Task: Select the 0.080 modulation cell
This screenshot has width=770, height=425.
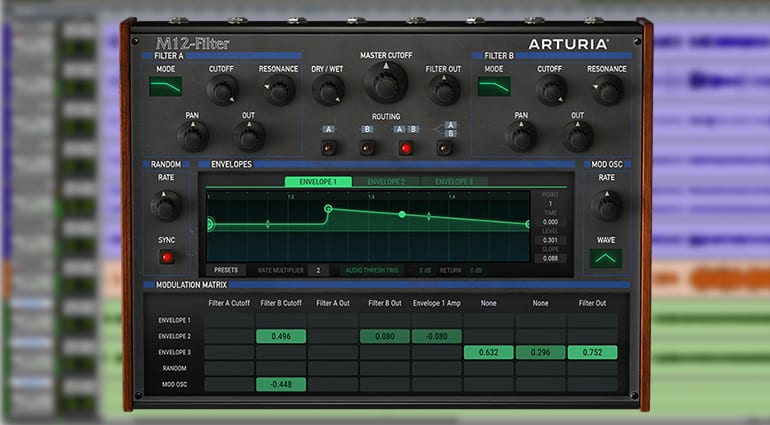Action: pyautogui.click(x=385, y=337)
